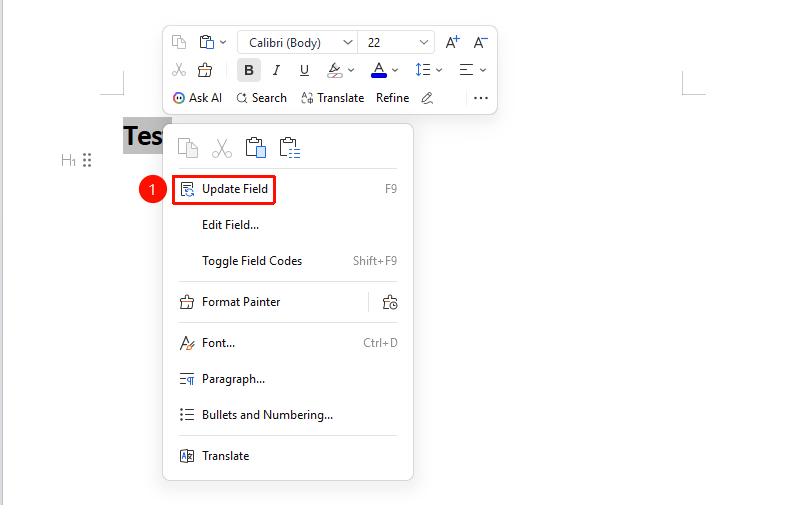Open the Paste options arrow in the floating toolbar
The width and height of the screenshot is (802, 505).
pyautogui.click(x=223, y=42)
